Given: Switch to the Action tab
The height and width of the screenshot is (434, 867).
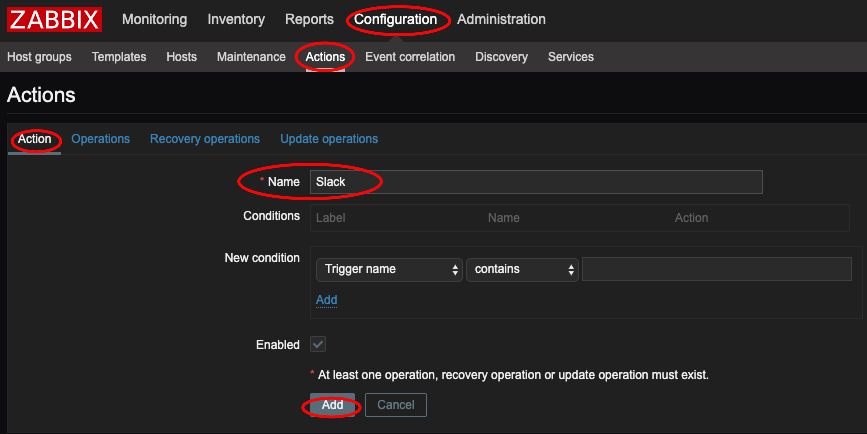Looking at the screenshot, I should [x=34, y=139].
